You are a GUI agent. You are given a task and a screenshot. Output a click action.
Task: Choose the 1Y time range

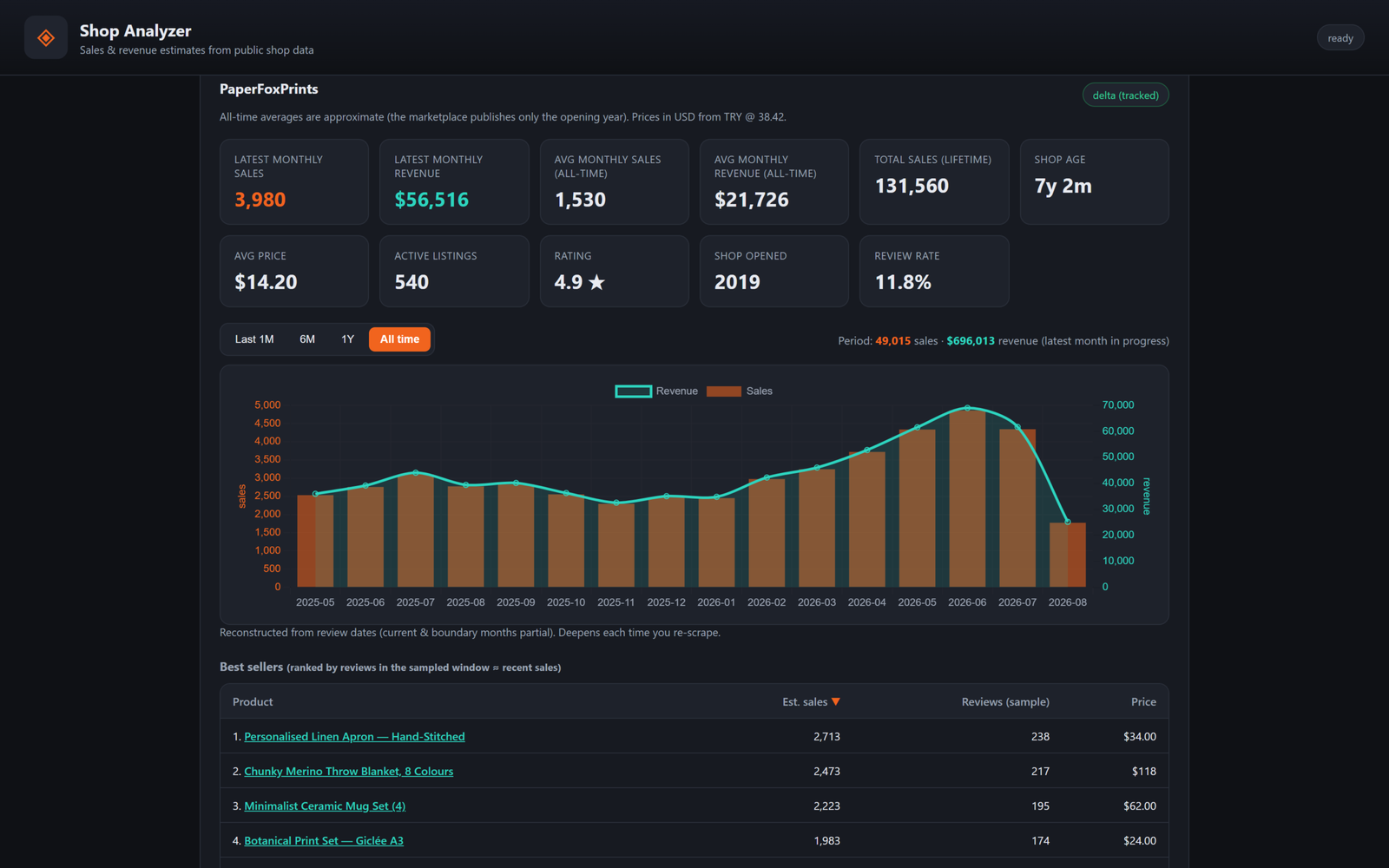347,339
